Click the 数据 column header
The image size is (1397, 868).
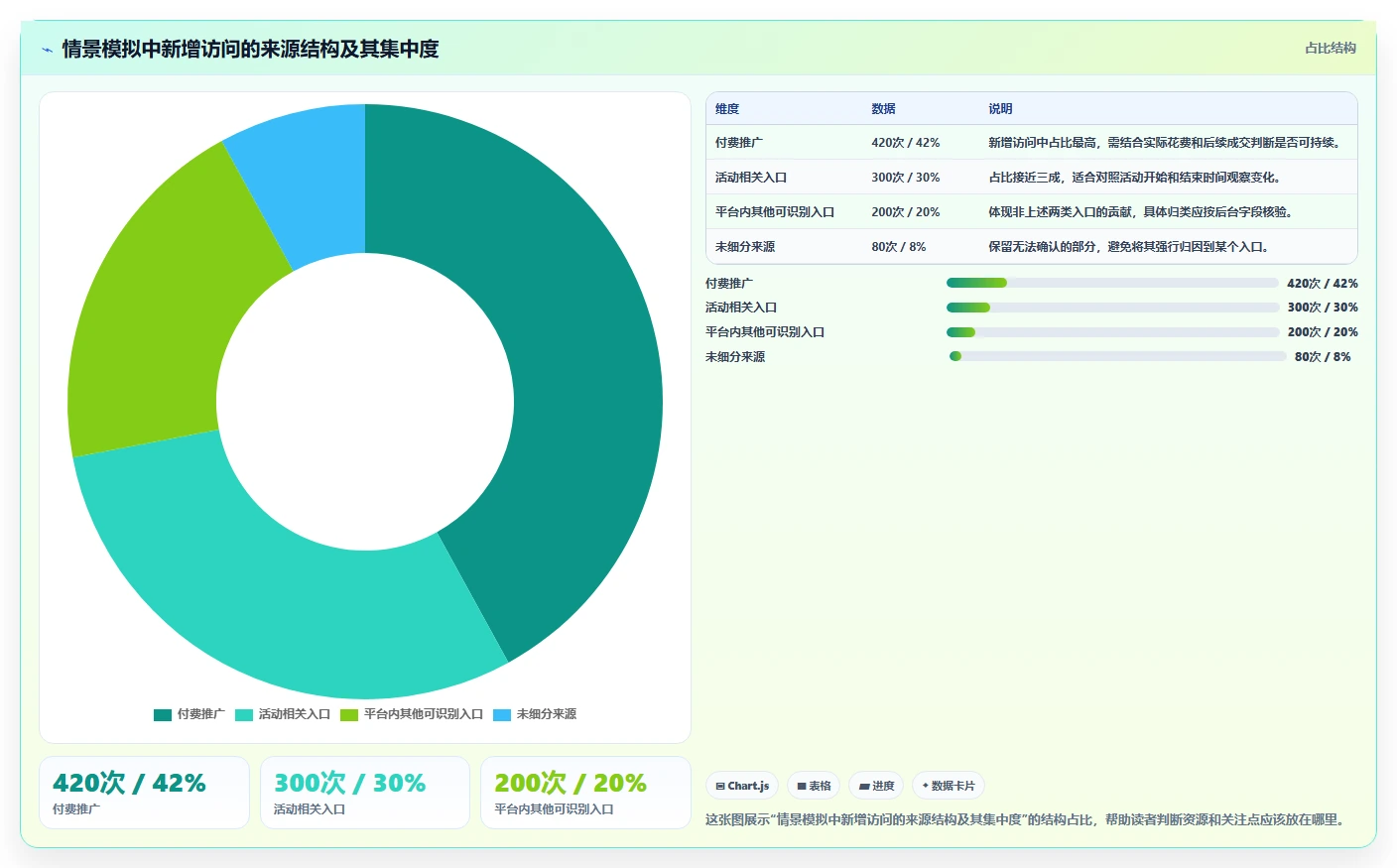[884, 109]
